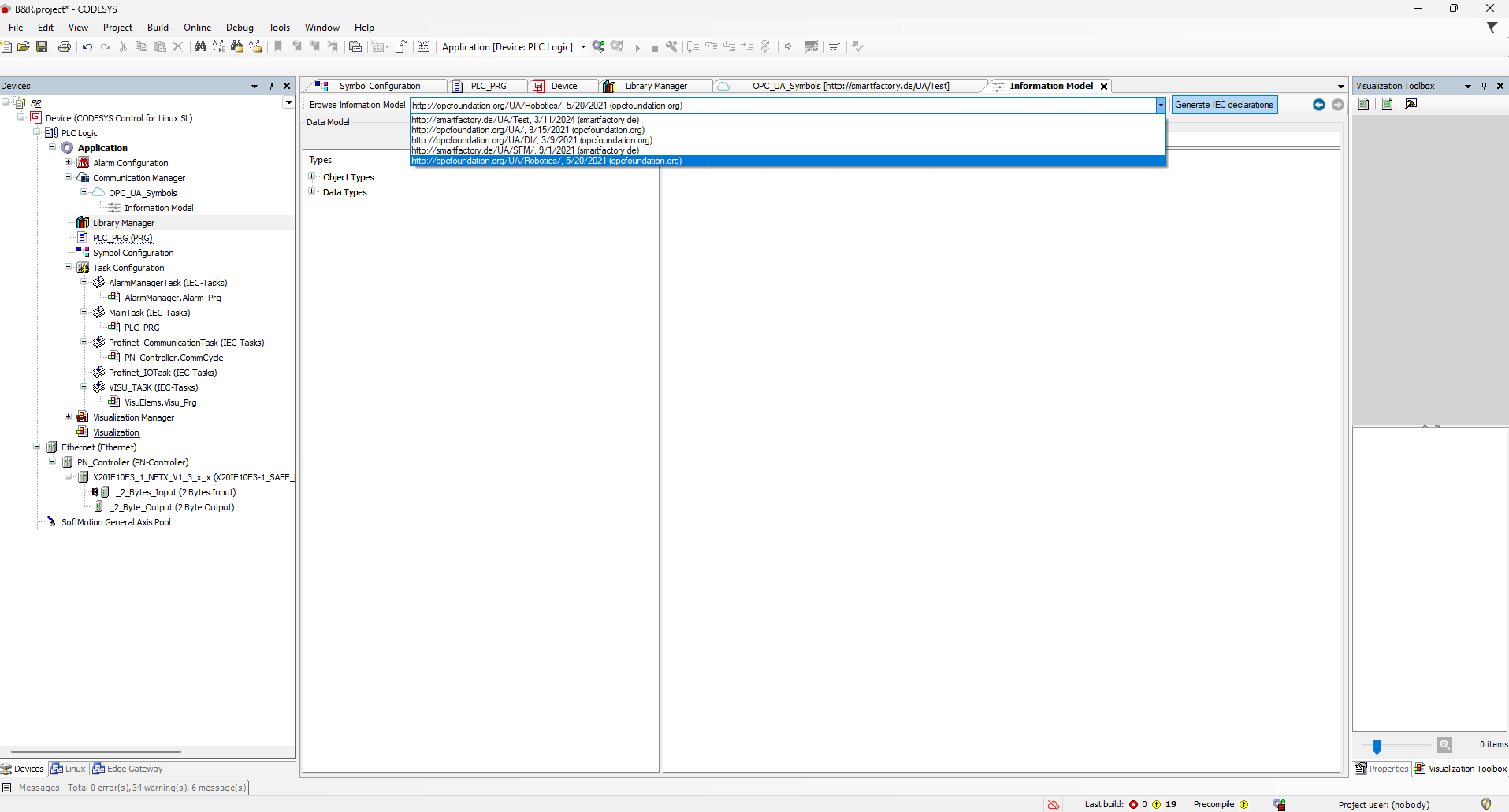Open the Find binoculars icon in the toolbar
Image resolution: width=1509 pixels, height=812 pixels.
[200, 47]
